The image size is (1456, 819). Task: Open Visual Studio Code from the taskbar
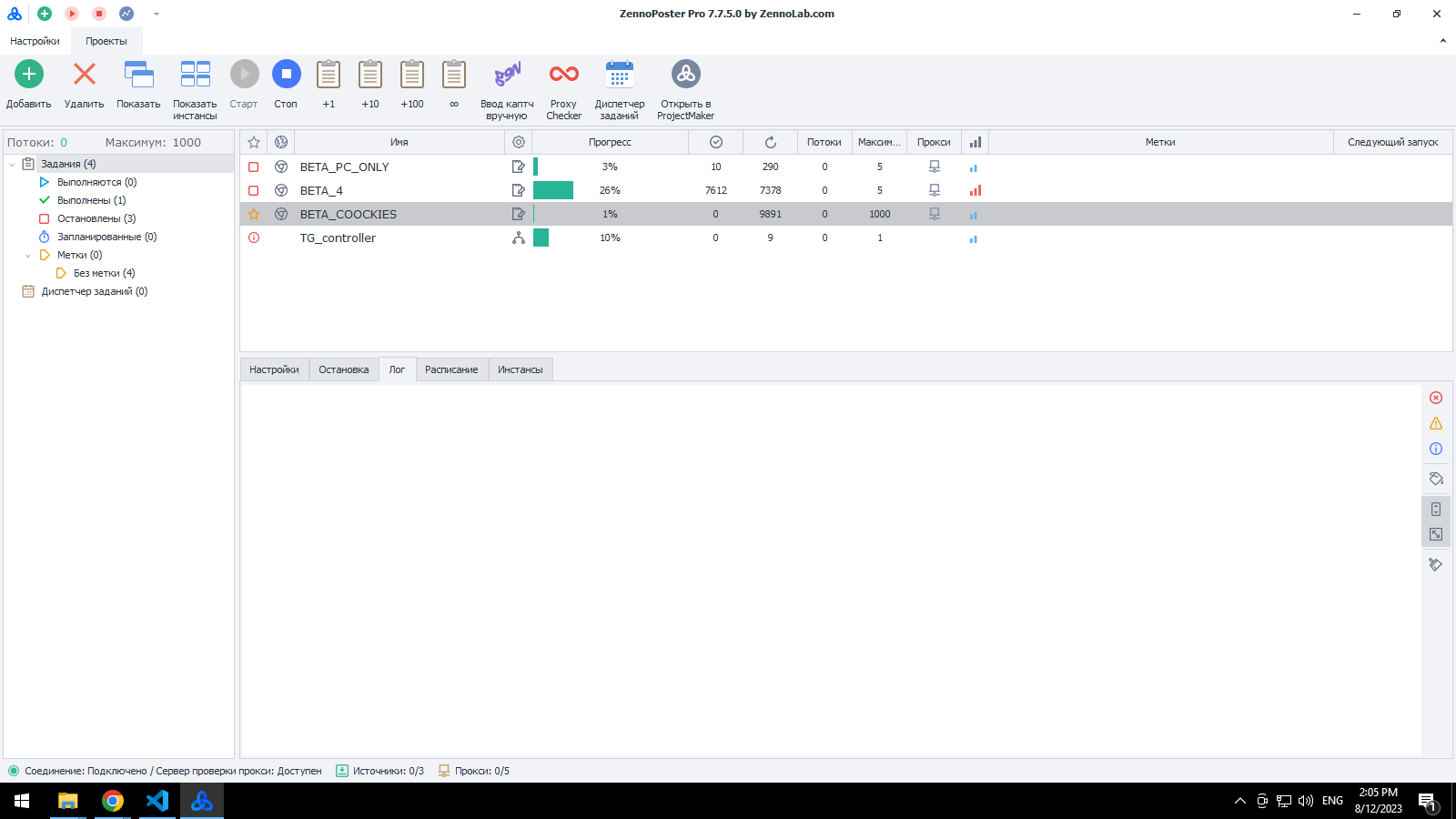[157, 801]
